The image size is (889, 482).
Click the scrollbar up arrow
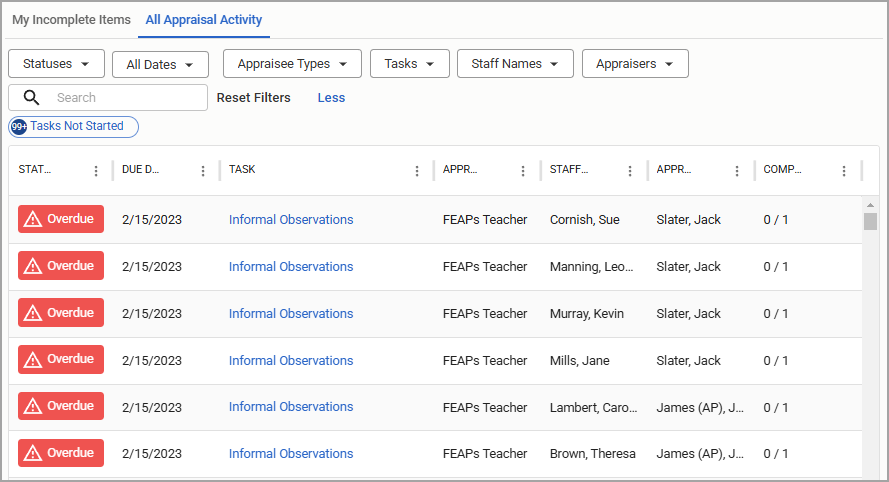tap(870, 205)
